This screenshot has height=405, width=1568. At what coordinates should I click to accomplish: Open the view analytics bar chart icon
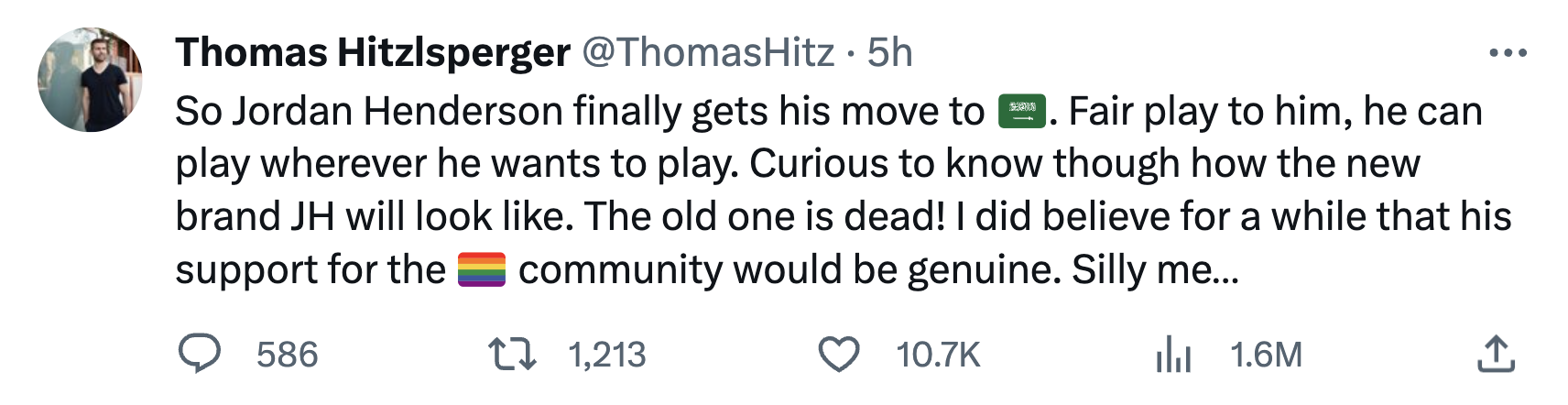click(x=1173, y=355)
